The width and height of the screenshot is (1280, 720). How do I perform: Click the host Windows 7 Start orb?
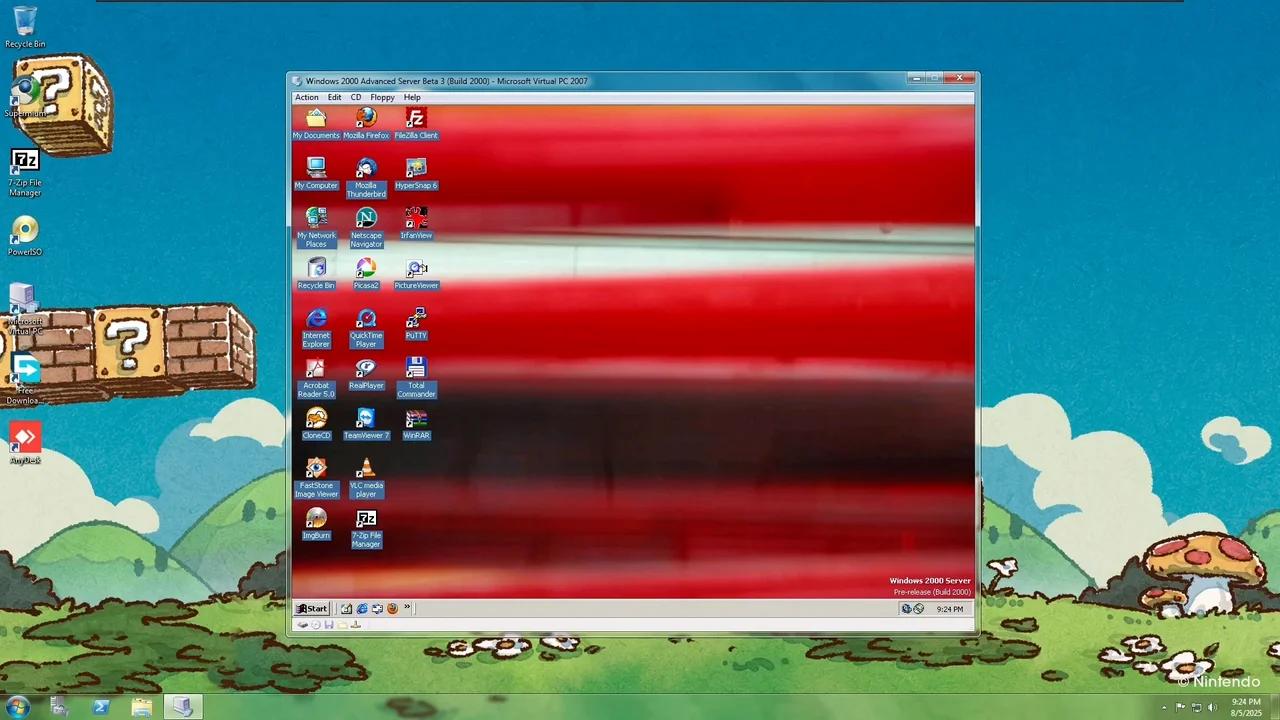[18, 707]
